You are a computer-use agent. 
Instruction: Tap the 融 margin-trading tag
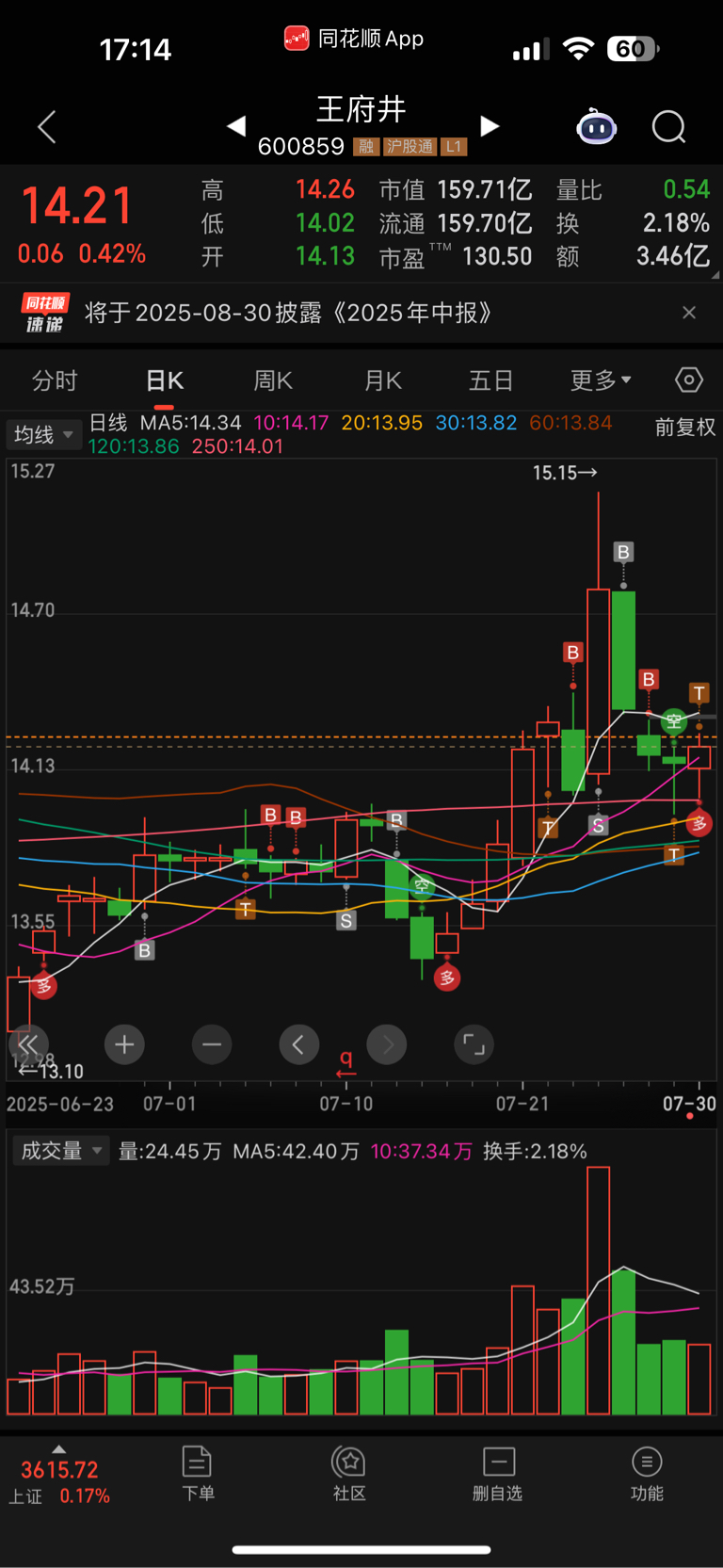coord(365,147)
